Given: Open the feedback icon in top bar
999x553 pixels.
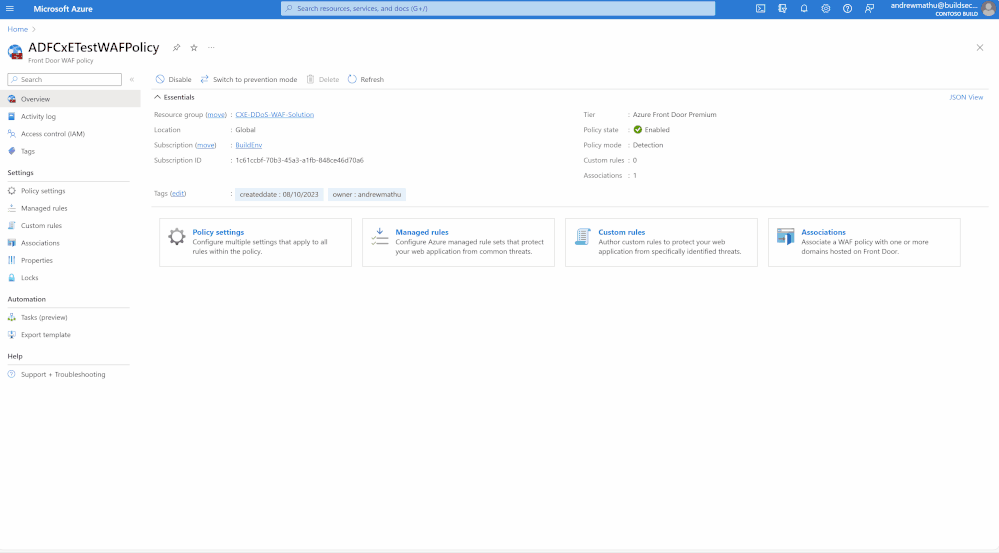Looking at the screenshot, I should (x=869, y=9).
